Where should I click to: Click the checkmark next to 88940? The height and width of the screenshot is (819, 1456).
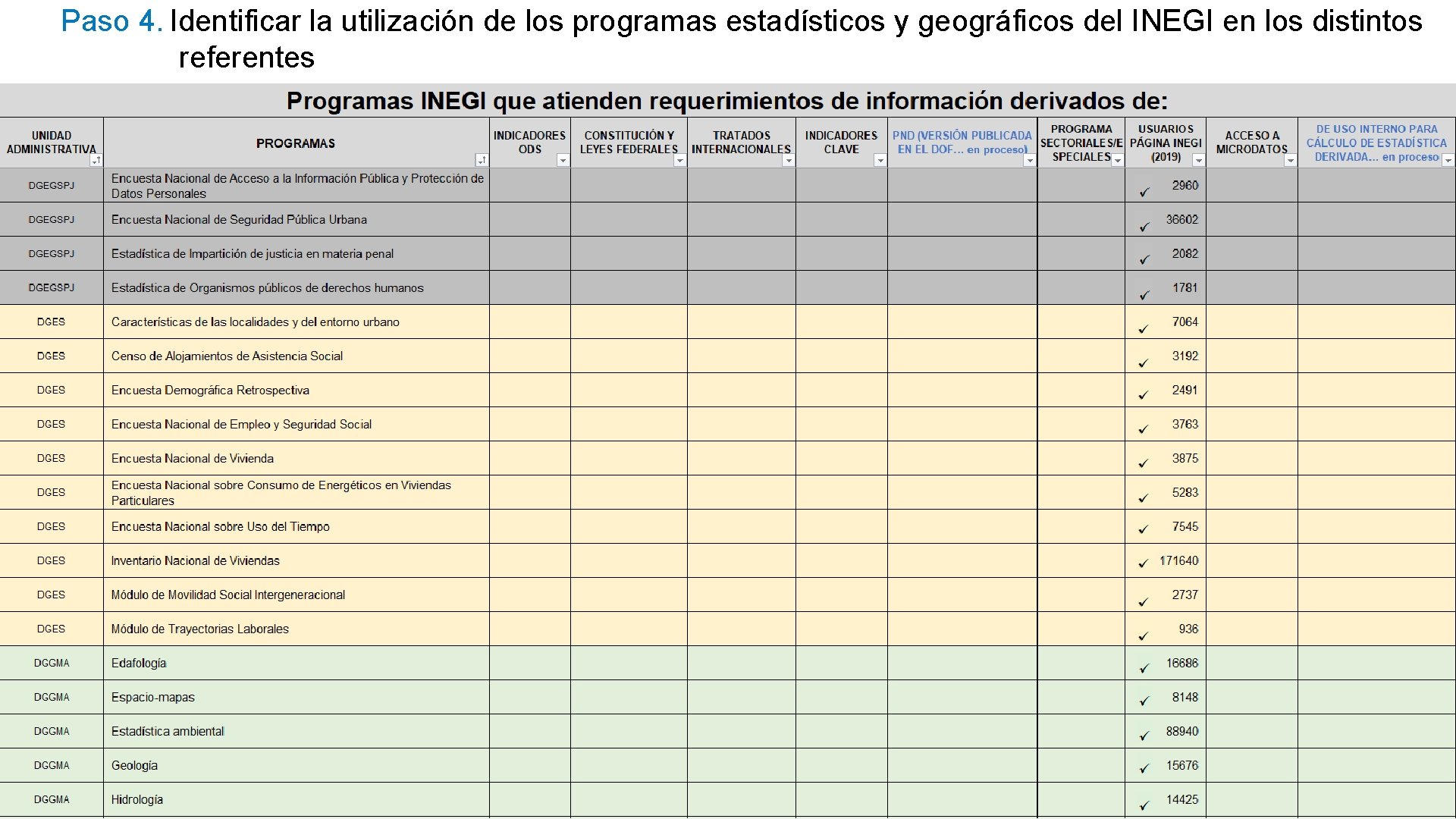pos(1144,736)
